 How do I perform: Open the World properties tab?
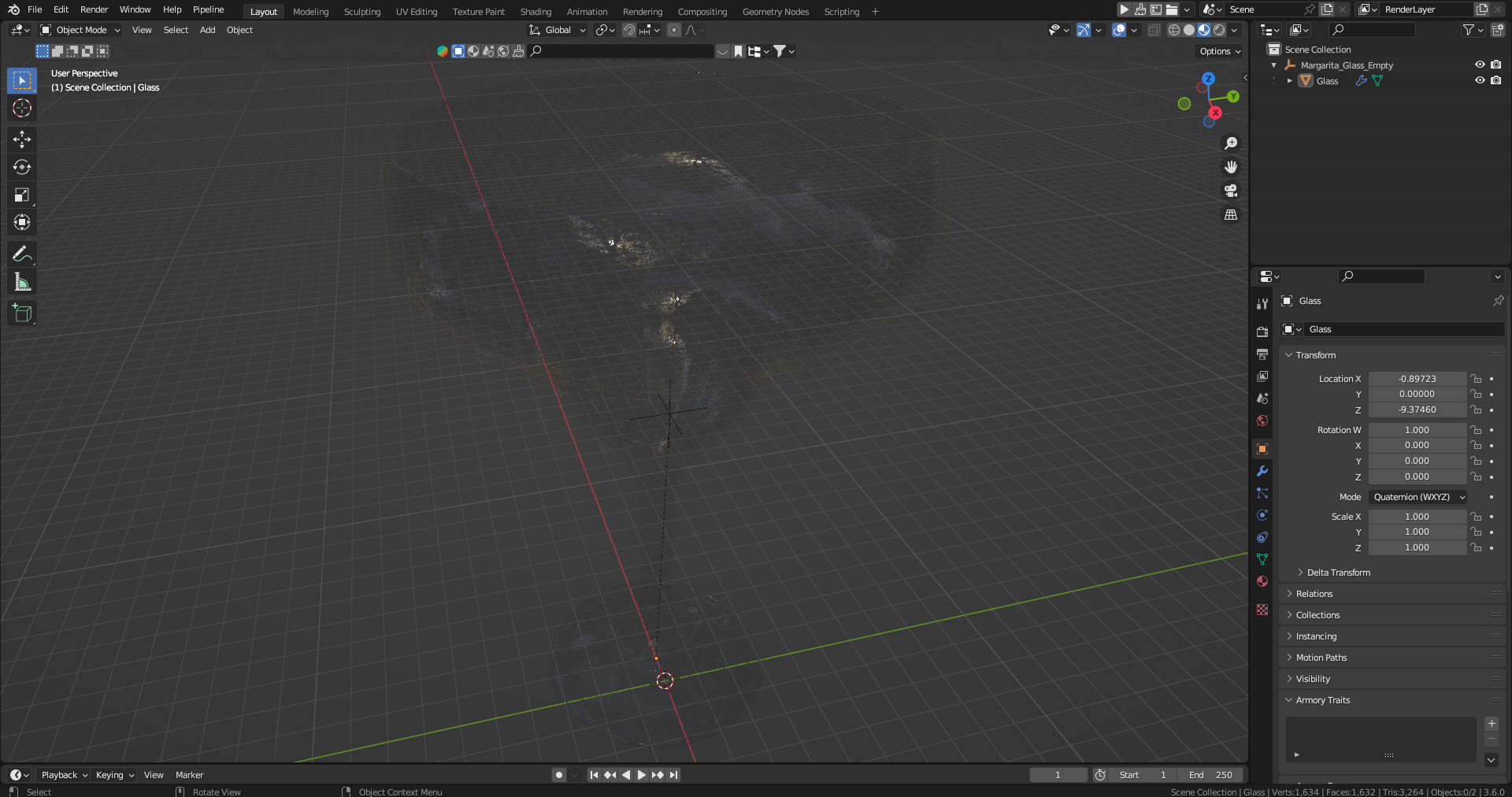pyautogui.click(x=1262, y=420)
